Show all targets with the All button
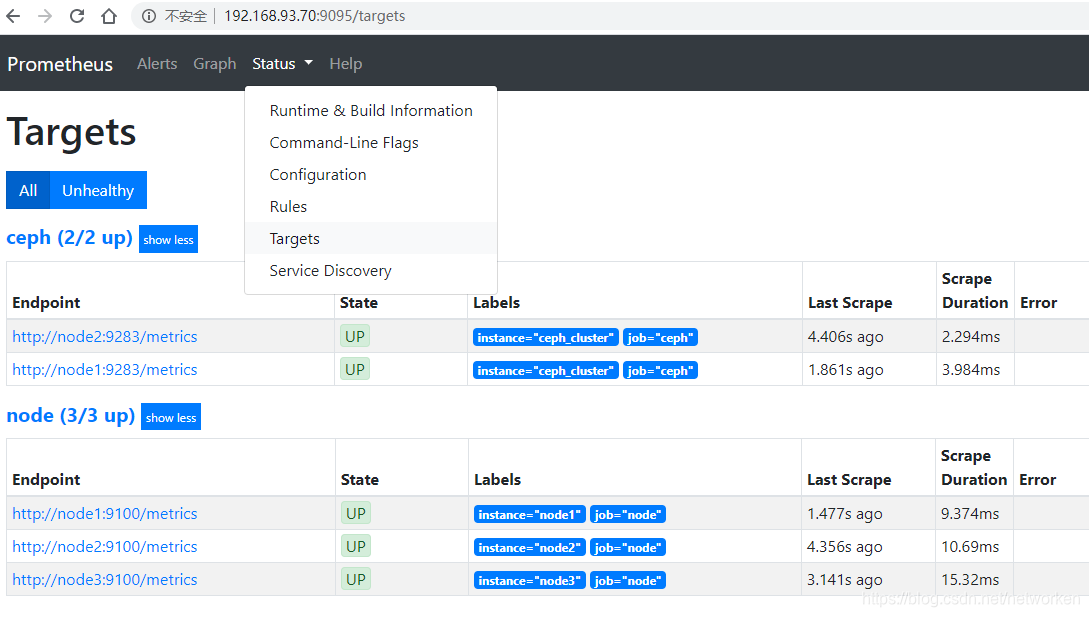The height and width of the screenshot is (617, 1089). [x=28, y=190]
